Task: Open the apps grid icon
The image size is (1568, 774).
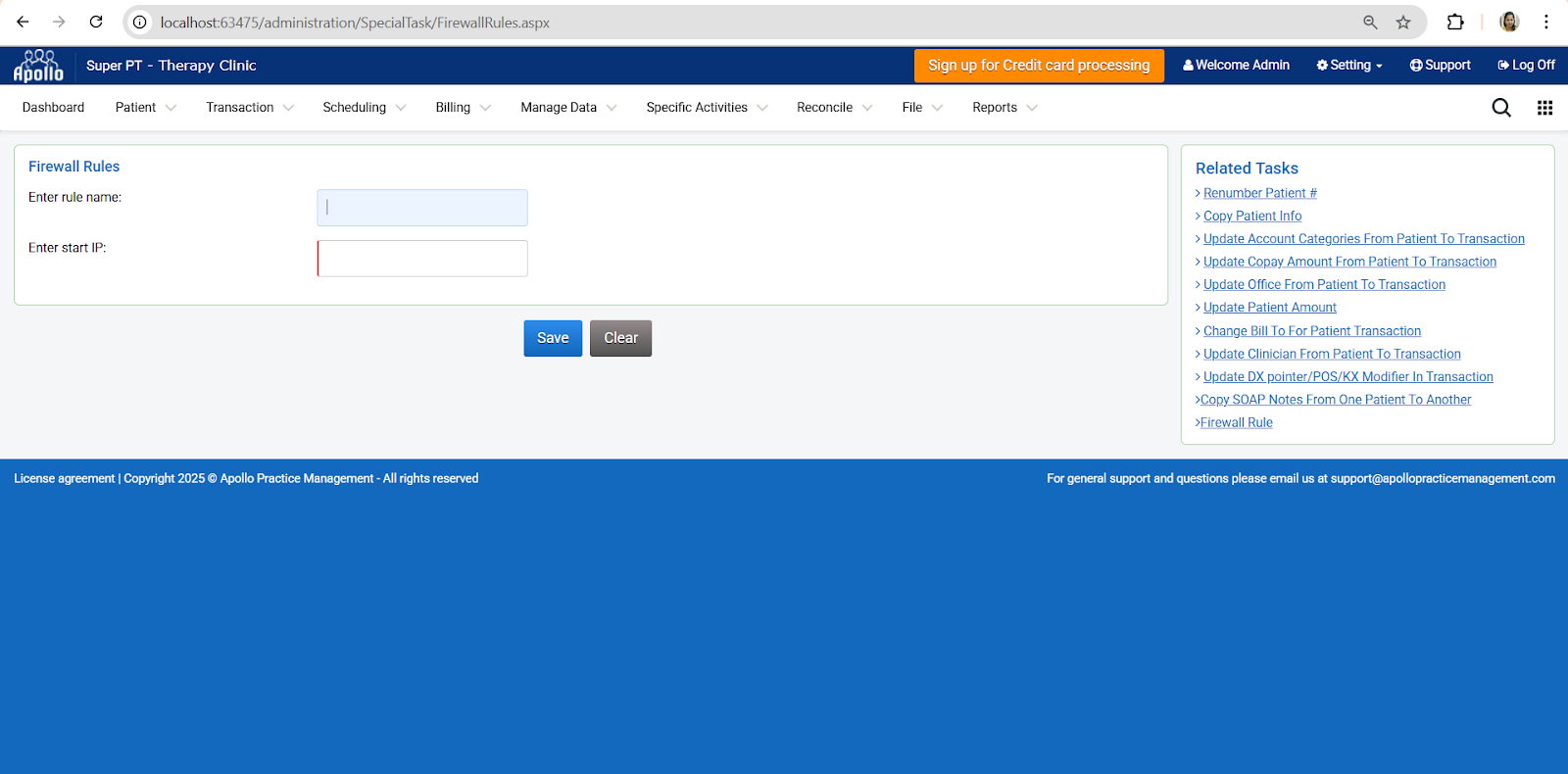Action: pos(1544,108)
